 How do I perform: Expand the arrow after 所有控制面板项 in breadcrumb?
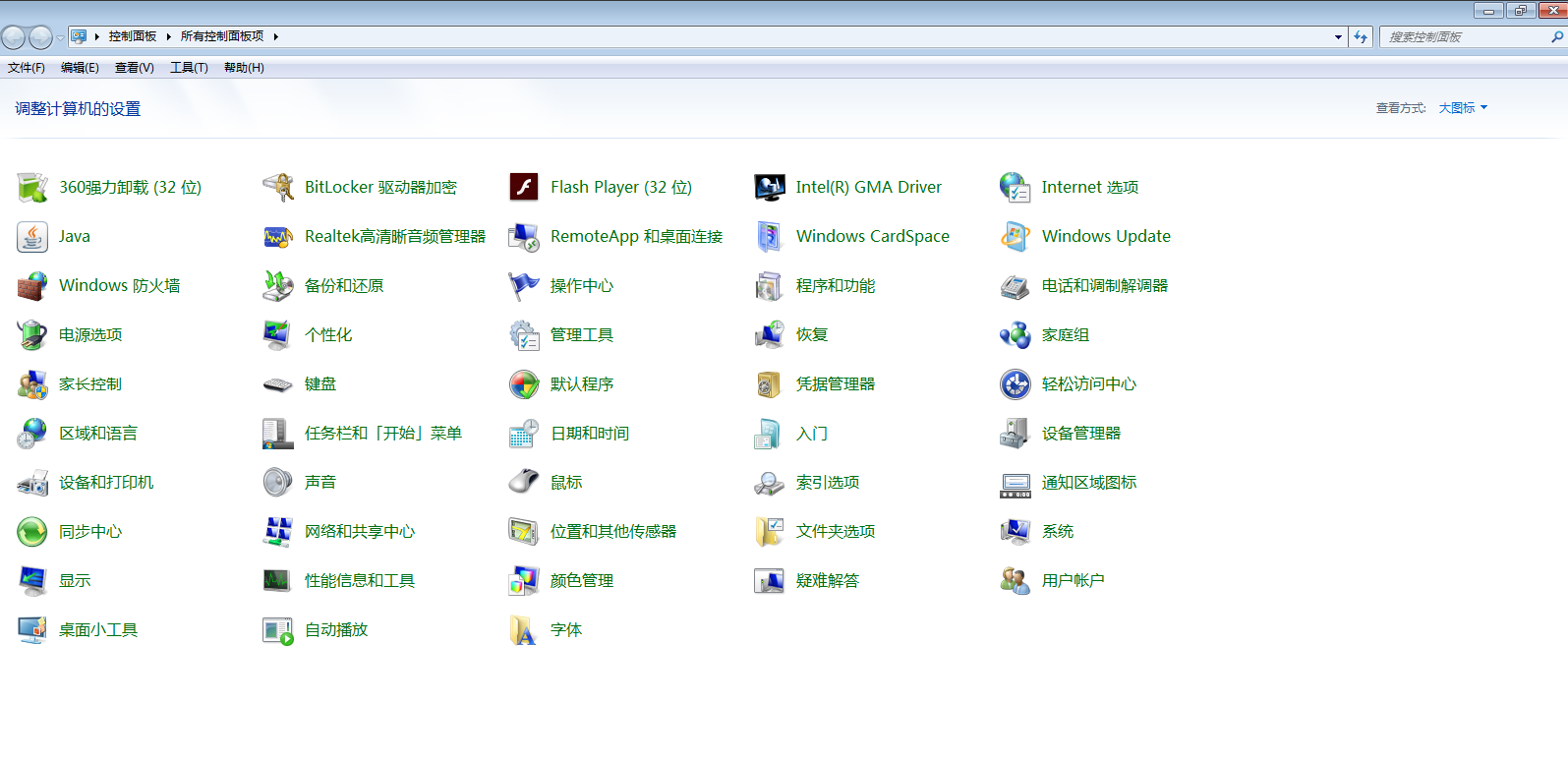coord(276,36)
